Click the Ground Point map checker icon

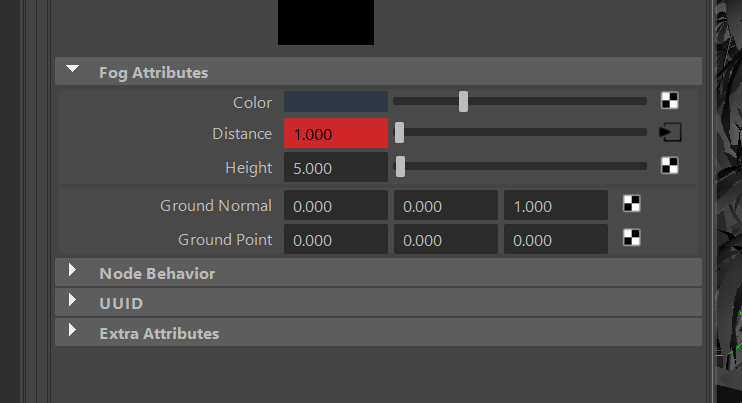[632, 237]
